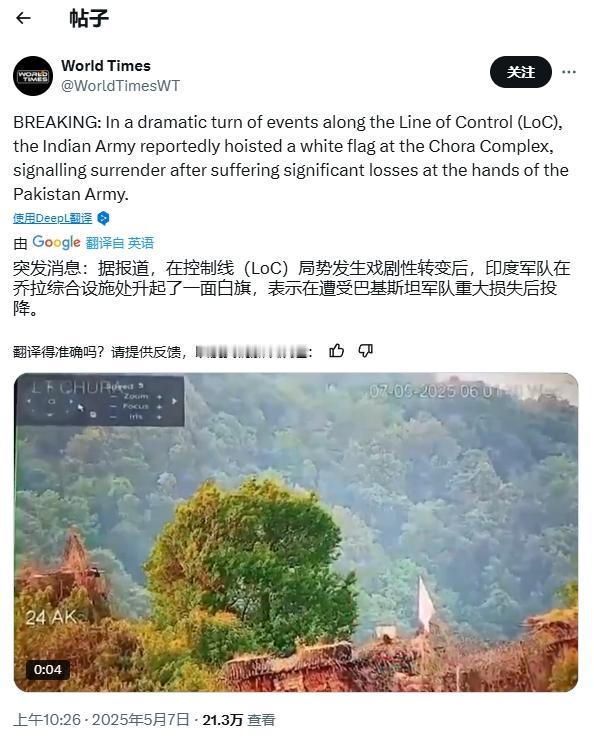
Task: Go back using the left arrow
Action: click(23, 18)
